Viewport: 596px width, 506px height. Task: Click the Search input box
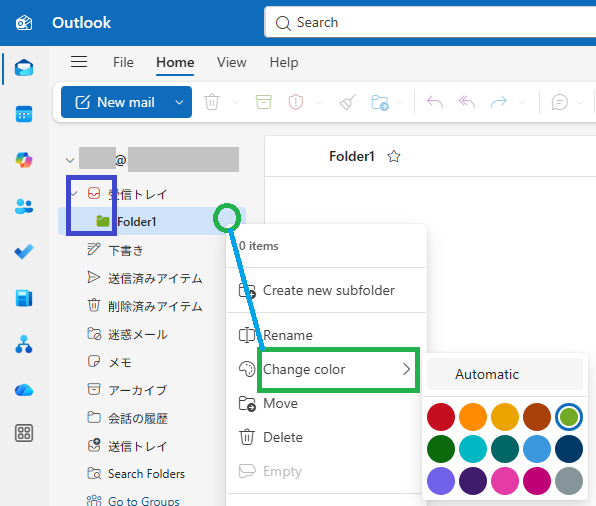[x=430, y=22]
